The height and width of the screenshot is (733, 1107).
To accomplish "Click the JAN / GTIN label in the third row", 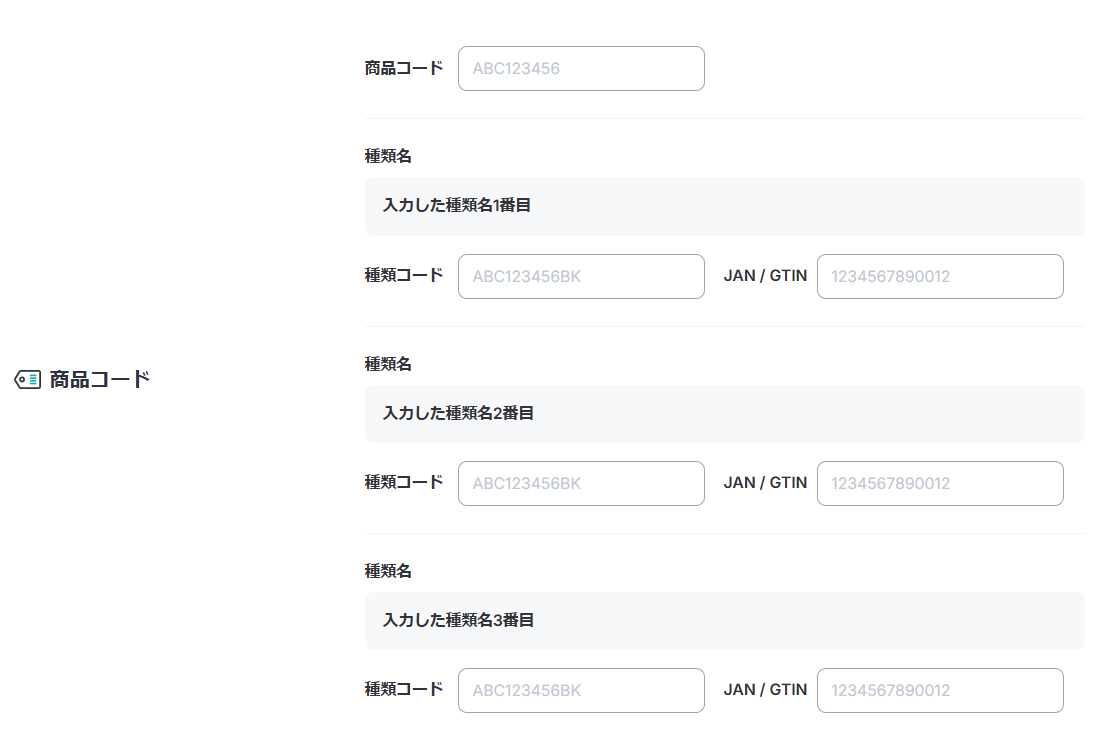I will point(765,690).
